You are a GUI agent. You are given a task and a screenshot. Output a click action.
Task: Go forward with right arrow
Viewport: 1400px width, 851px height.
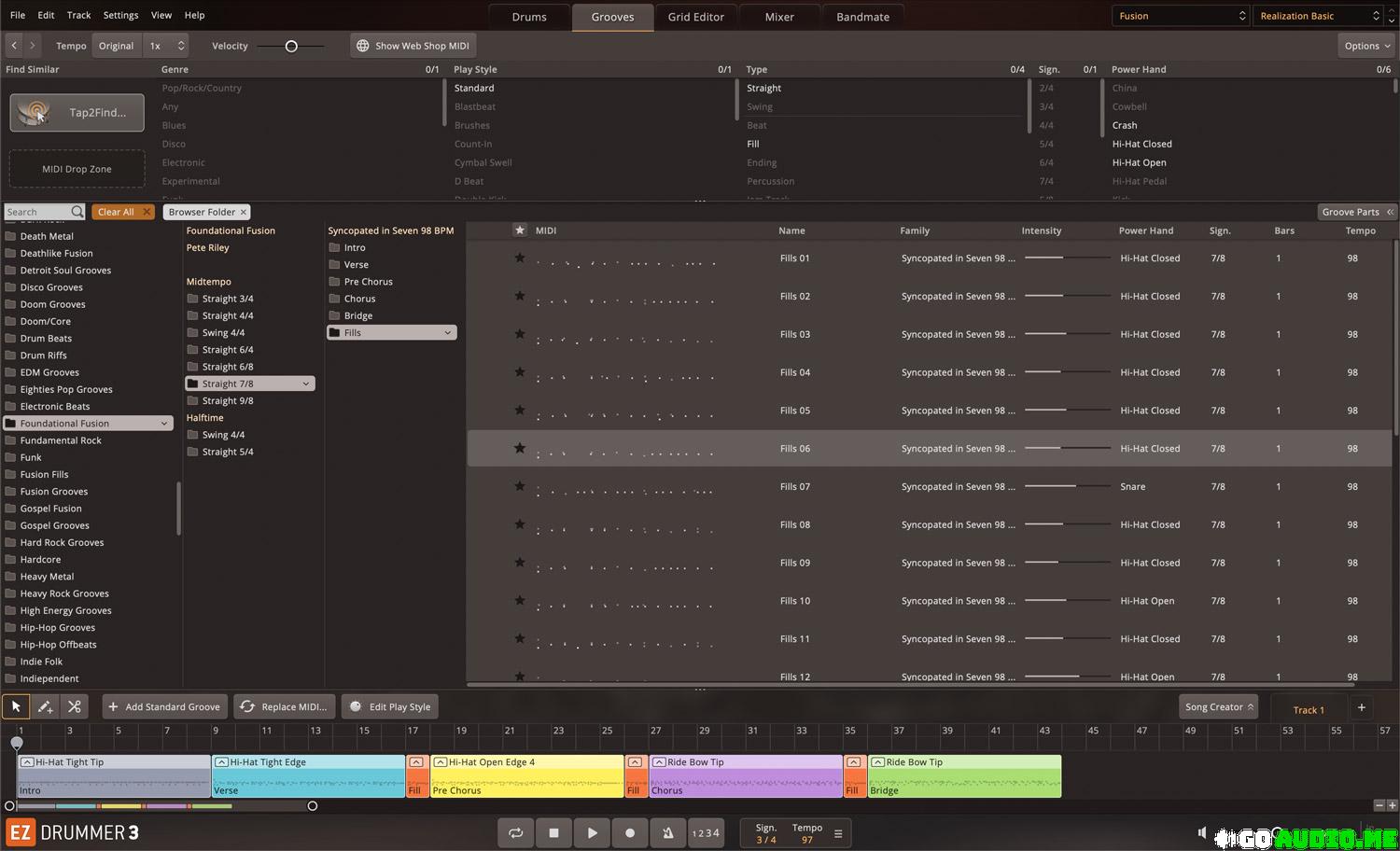(33, 45)
